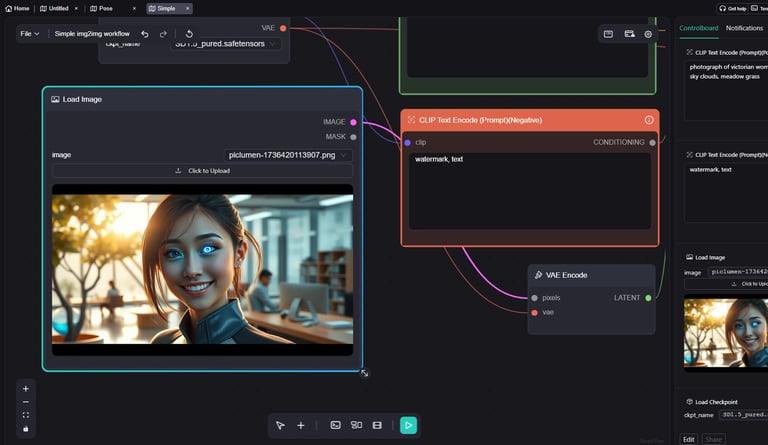Open the piclumen image file dropdown in Load Image node
Viewport: 768px width, 445px height.
[x=288, y=155]
